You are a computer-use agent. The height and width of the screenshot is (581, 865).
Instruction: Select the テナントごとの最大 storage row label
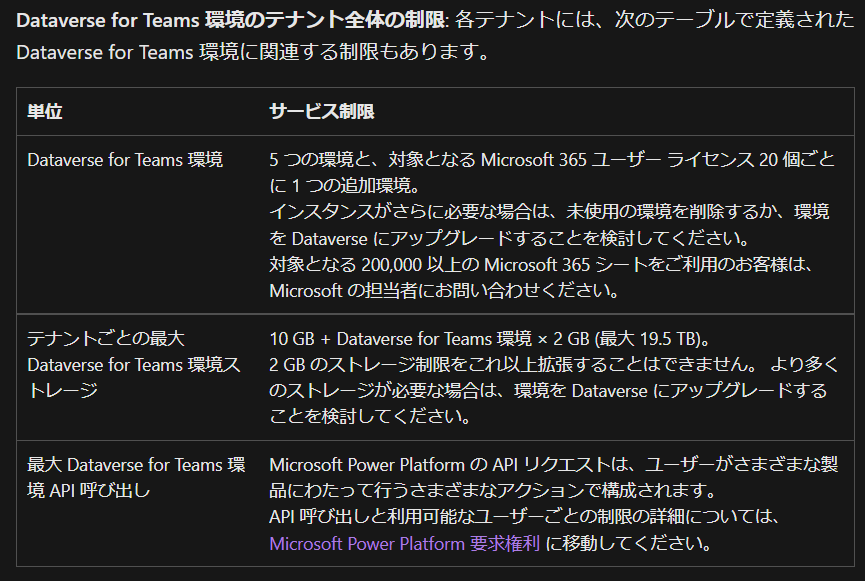click(134, 364)
